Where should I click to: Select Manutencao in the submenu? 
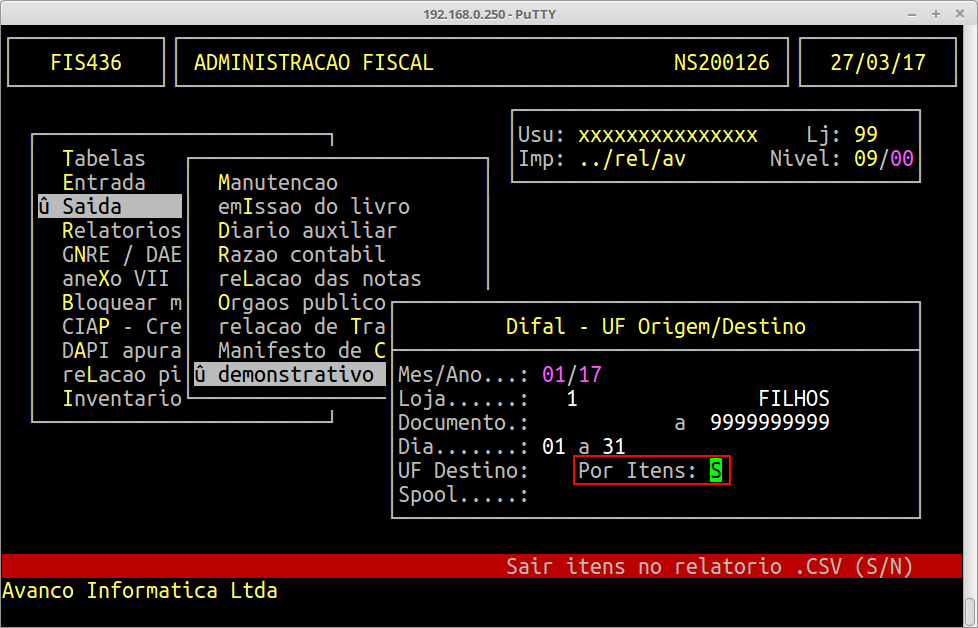coord(277,183)
